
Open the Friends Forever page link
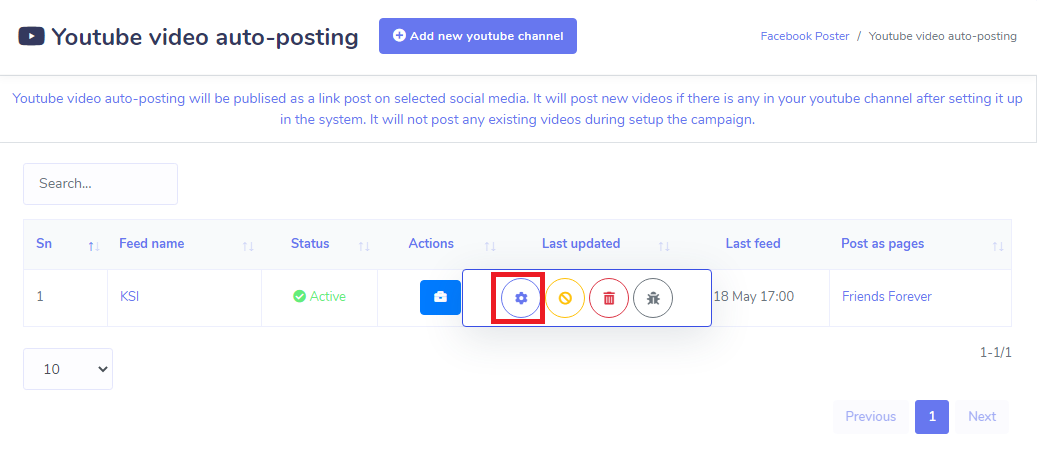click(x=886, y=296)
